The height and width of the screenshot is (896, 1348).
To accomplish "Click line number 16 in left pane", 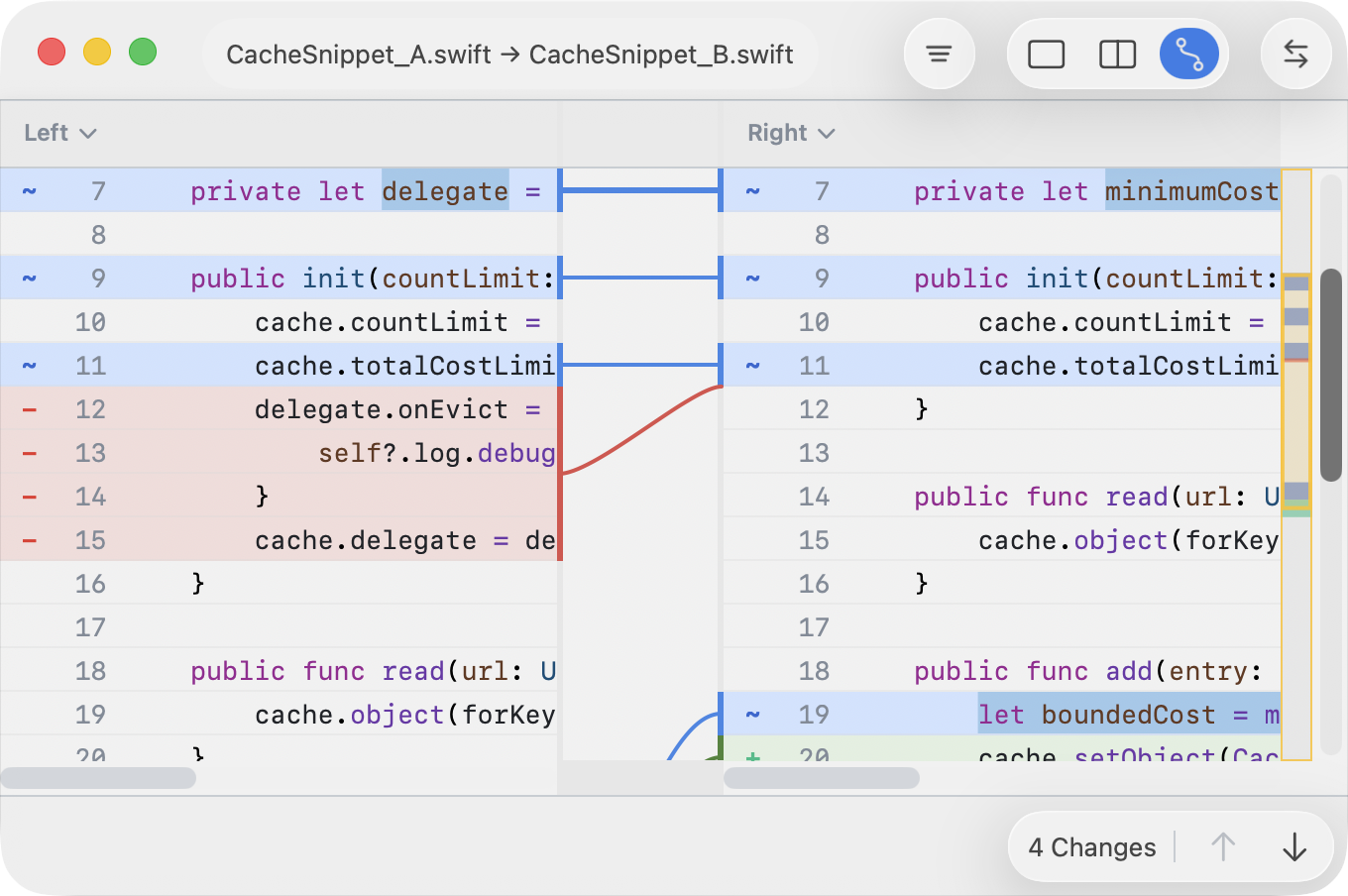I will pos(90,583).
